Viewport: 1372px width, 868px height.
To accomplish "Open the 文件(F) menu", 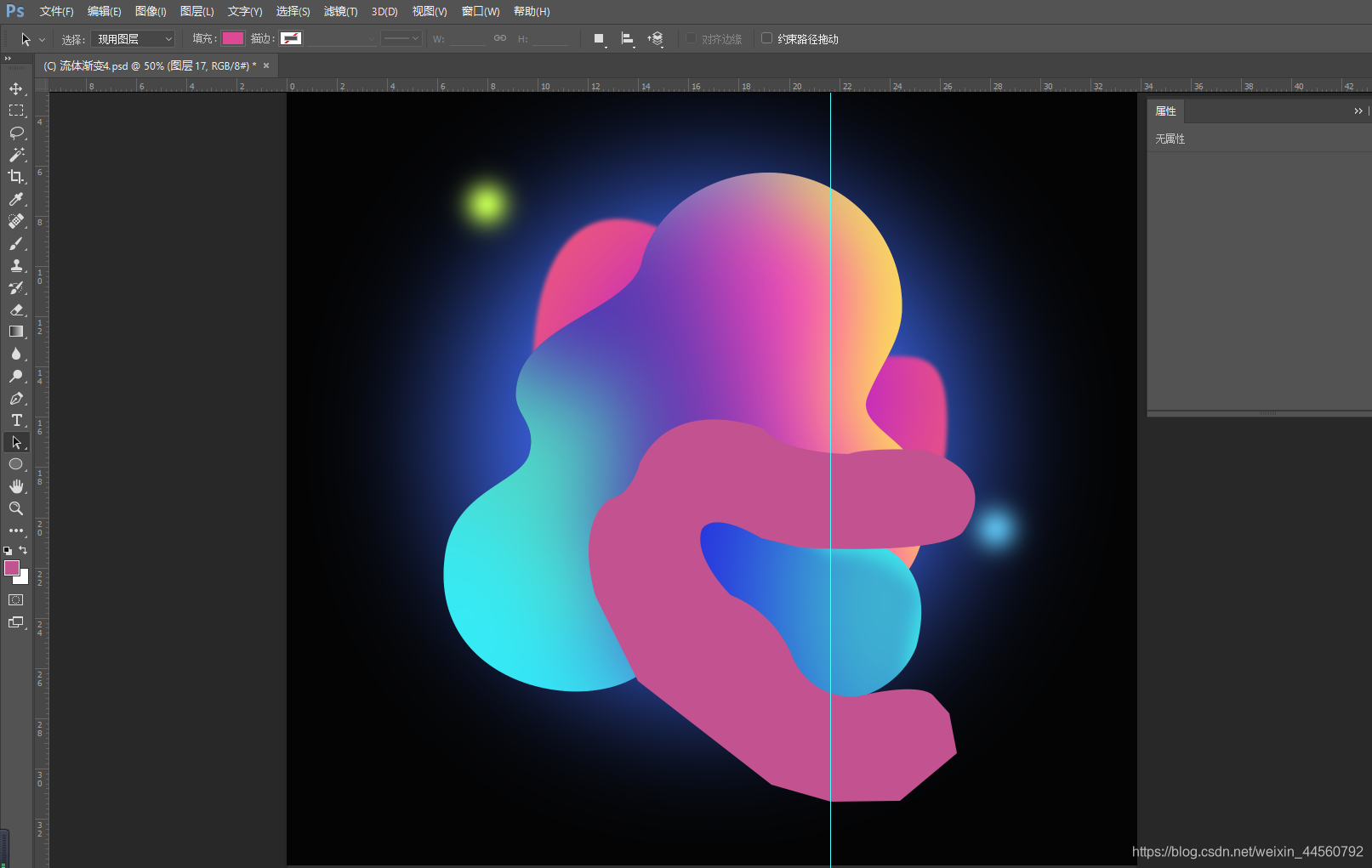I will tap(57, 12).
